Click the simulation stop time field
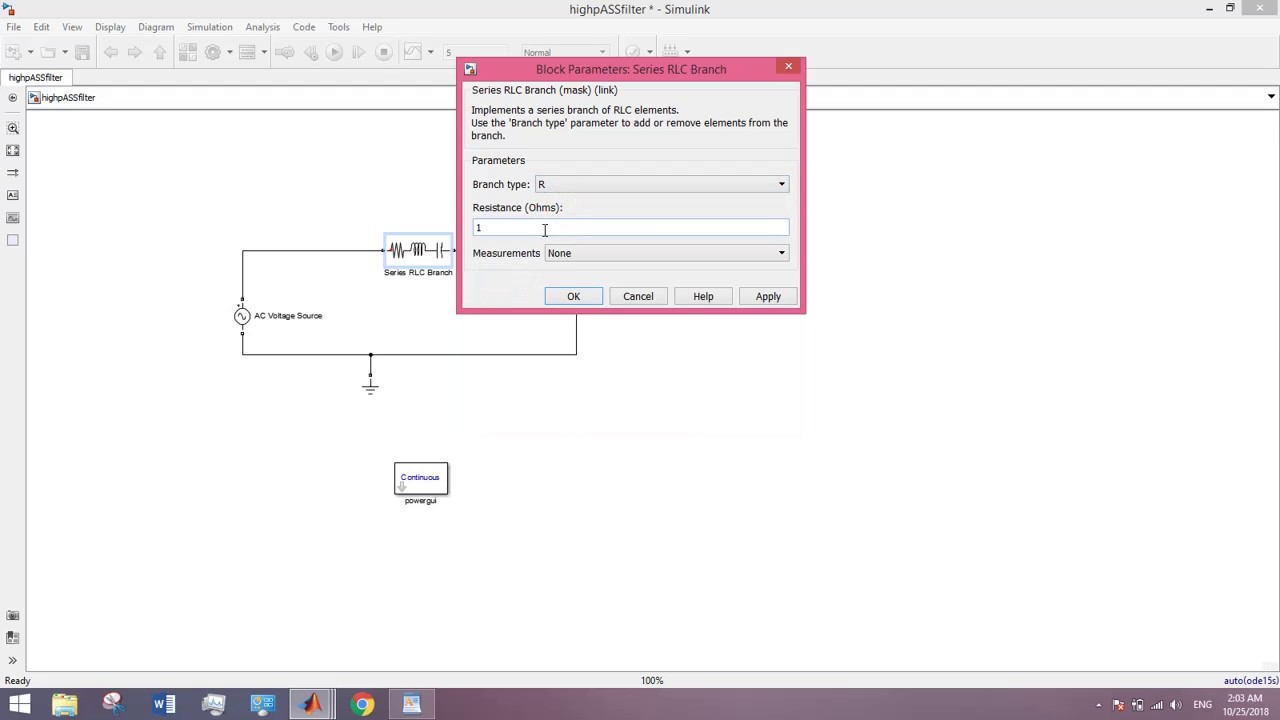 [x=476, y=52]
